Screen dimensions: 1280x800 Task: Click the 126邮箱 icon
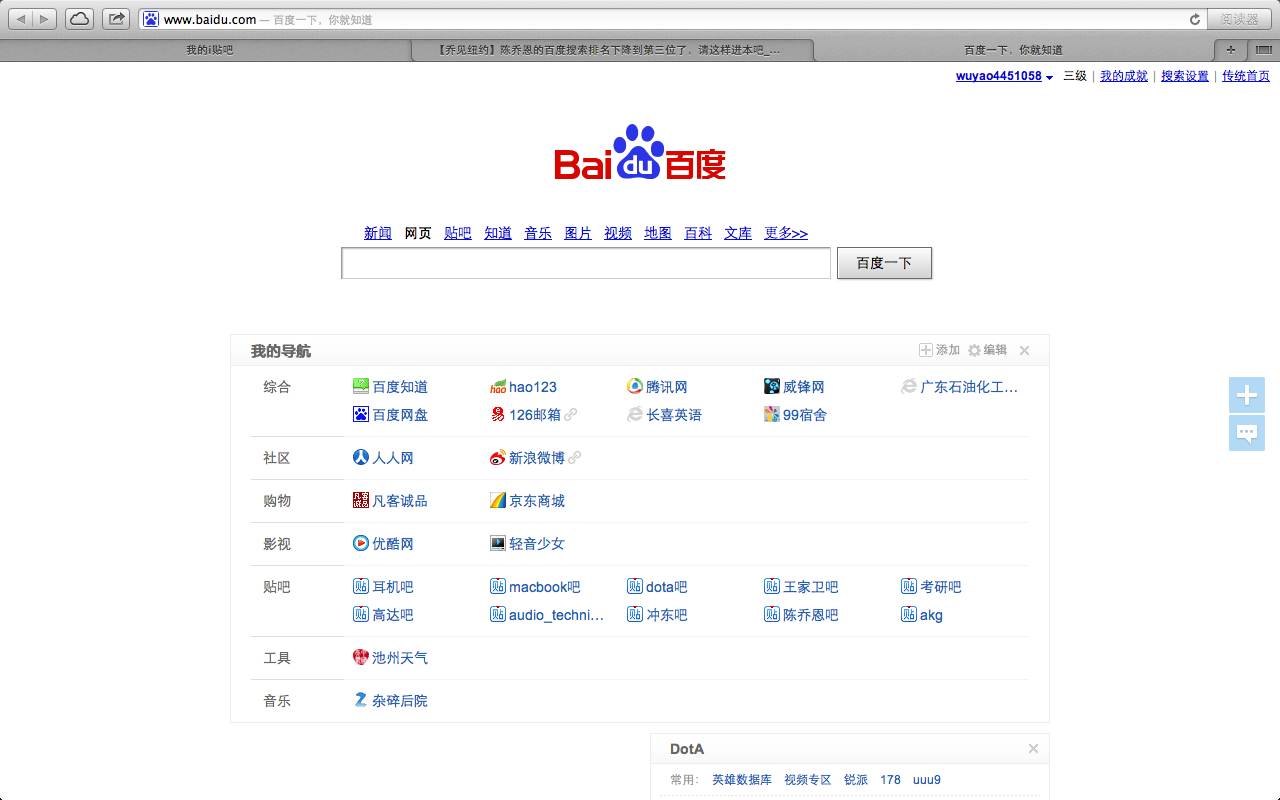[x=498, y=414]
